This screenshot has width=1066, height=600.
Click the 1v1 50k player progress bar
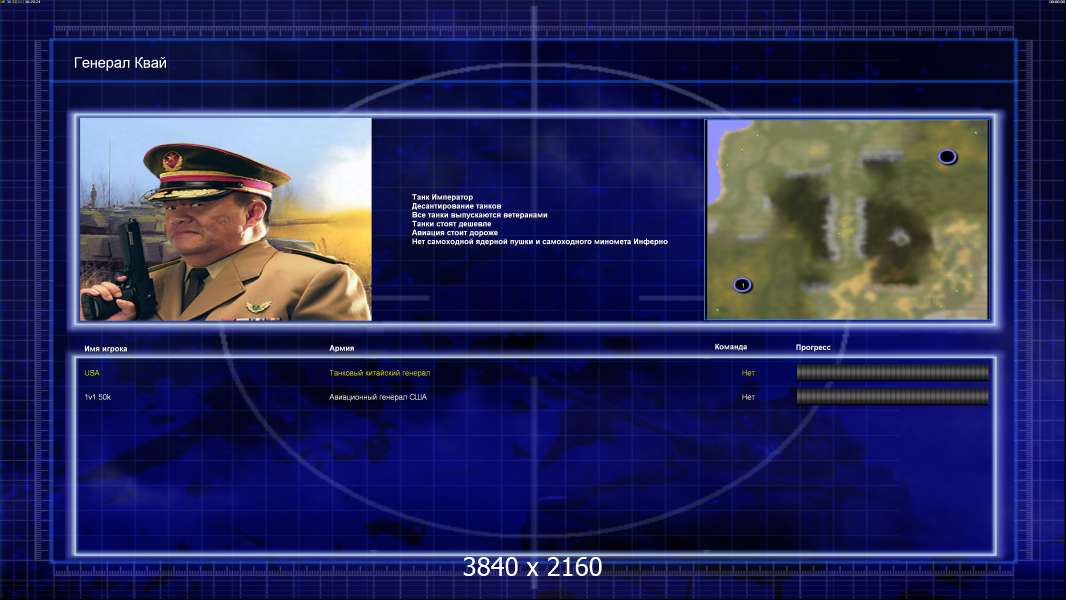point(892,397)
